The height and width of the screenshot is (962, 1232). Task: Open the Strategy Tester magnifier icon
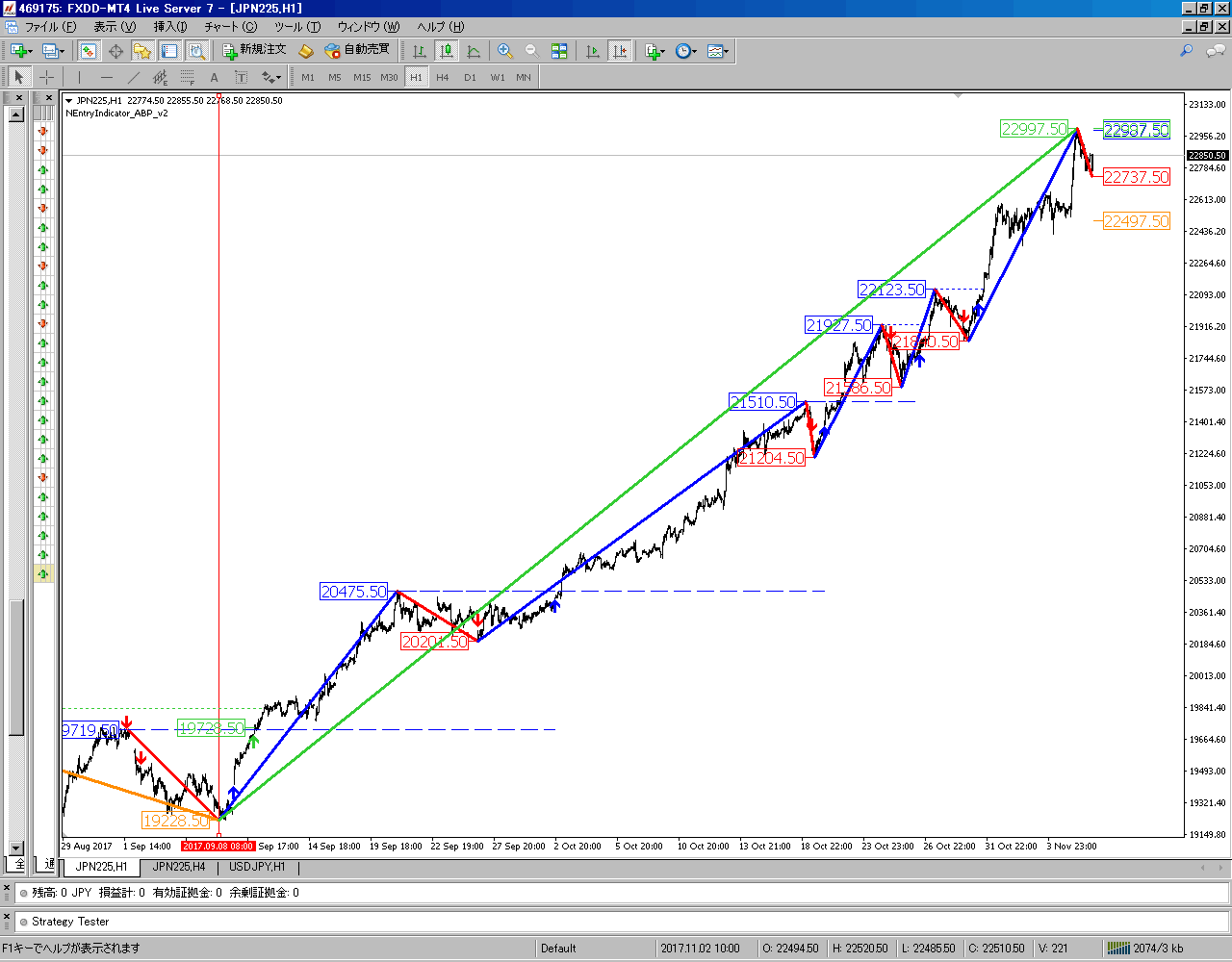point(196,51)
